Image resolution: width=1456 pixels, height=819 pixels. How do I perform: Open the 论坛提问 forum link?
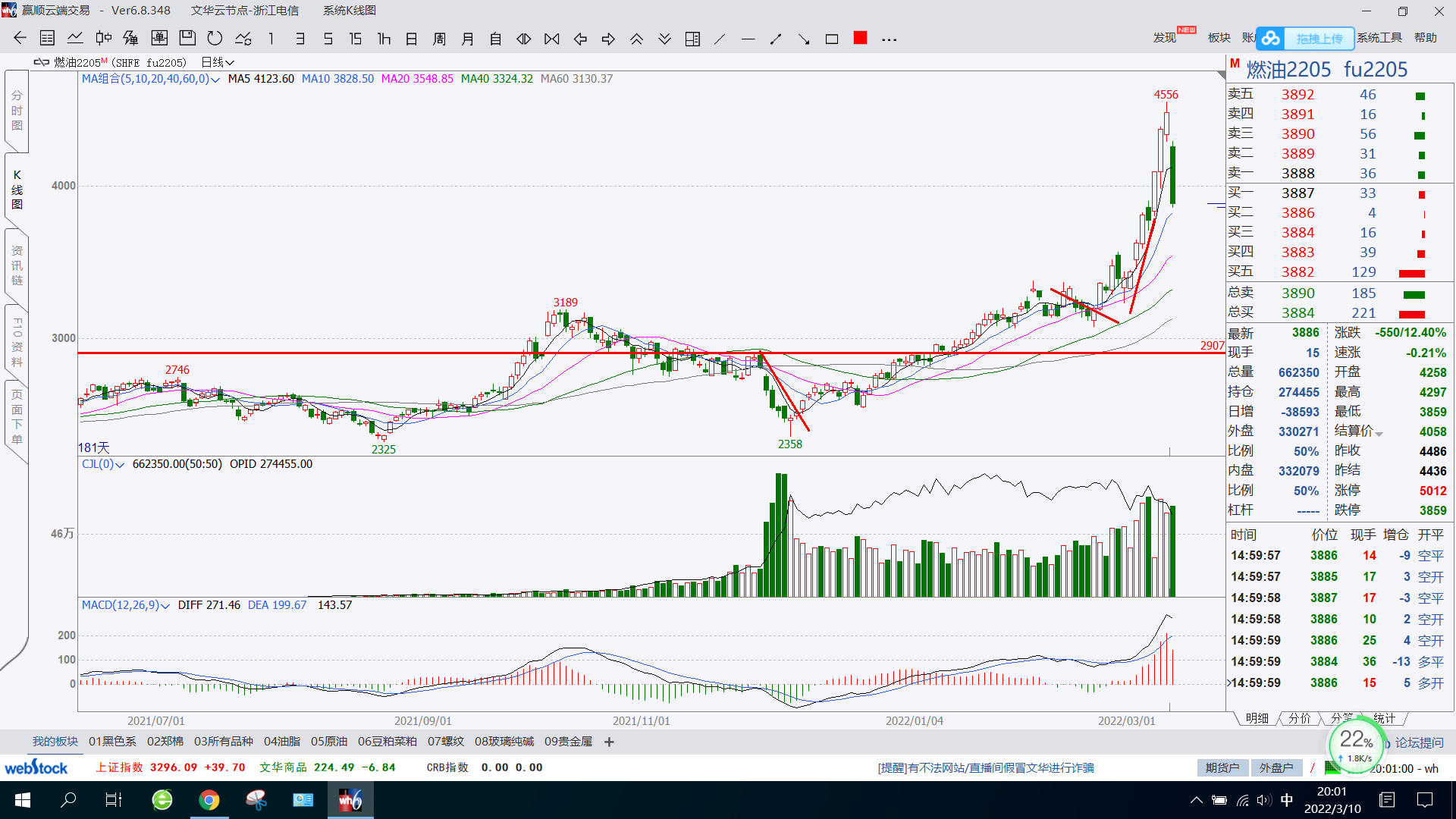[1419, 743]
